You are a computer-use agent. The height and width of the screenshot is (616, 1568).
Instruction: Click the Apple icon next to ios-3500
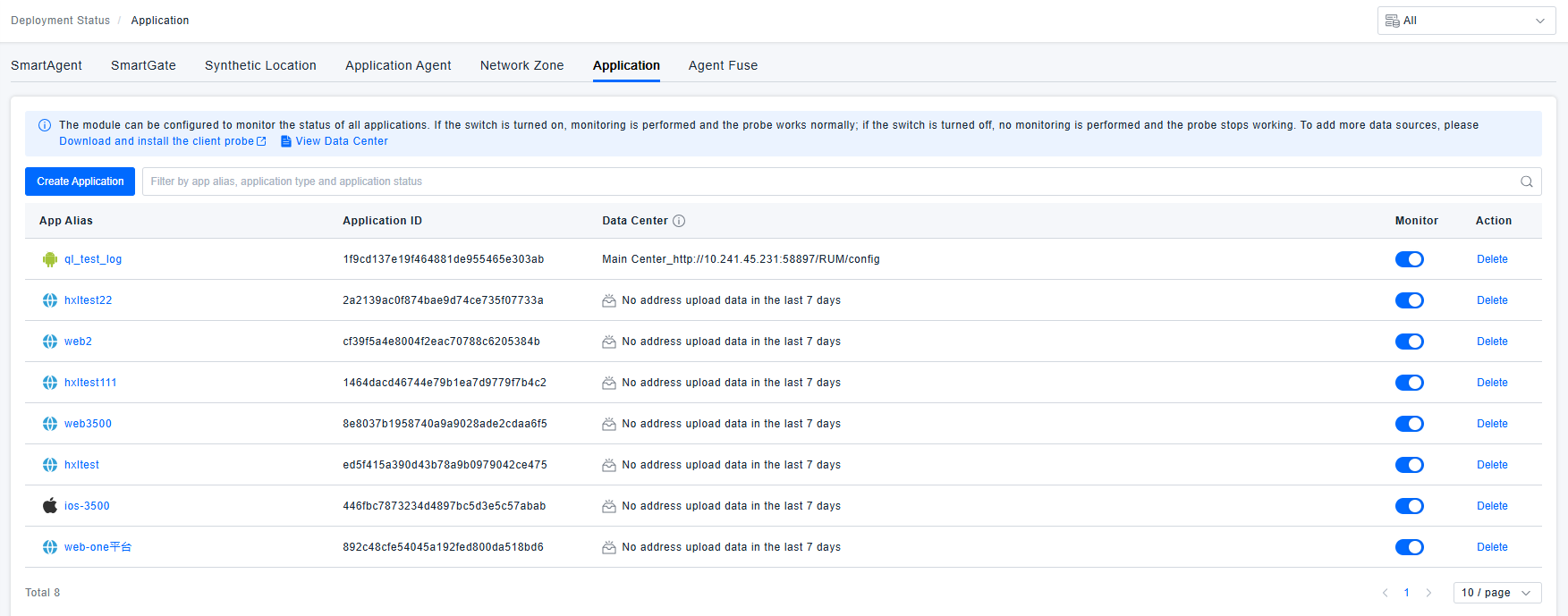[x=50, y=506]
